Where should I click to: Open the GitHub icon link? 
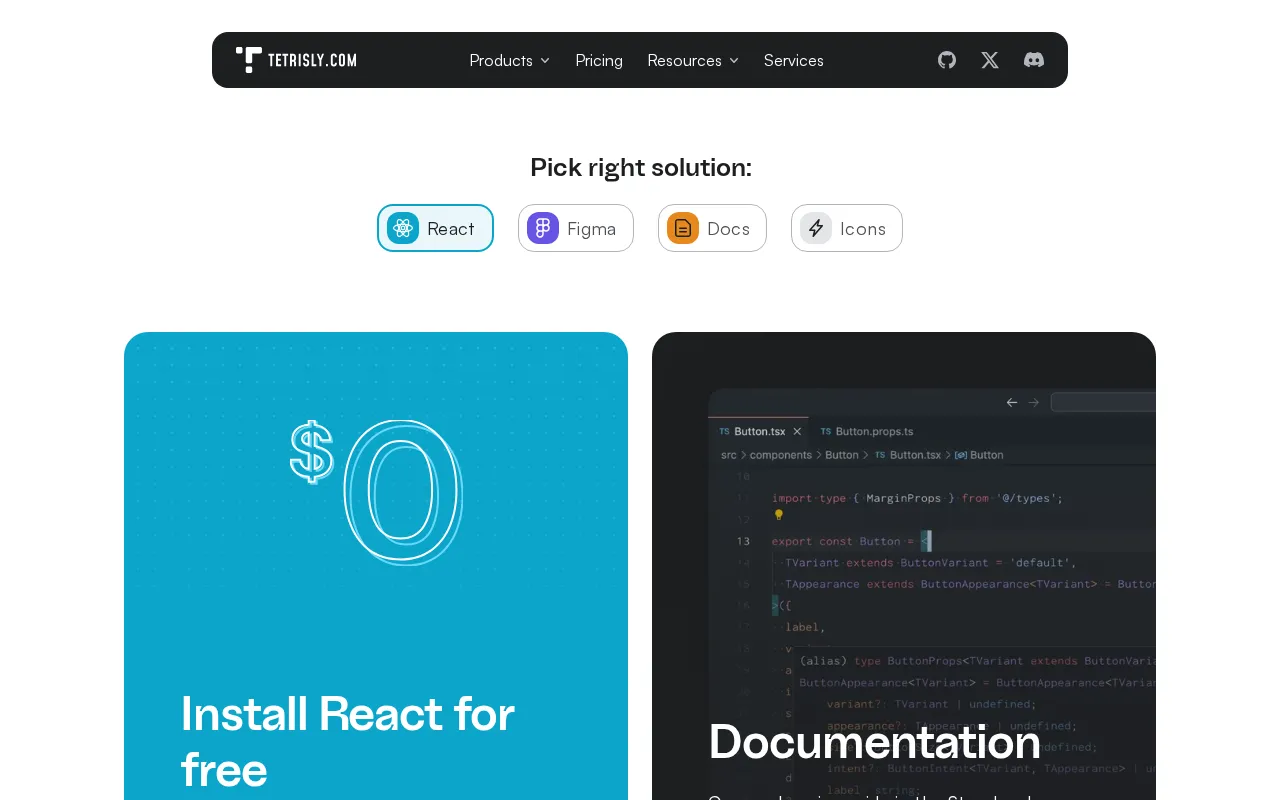pyautogui.click(x=947, y=60)
